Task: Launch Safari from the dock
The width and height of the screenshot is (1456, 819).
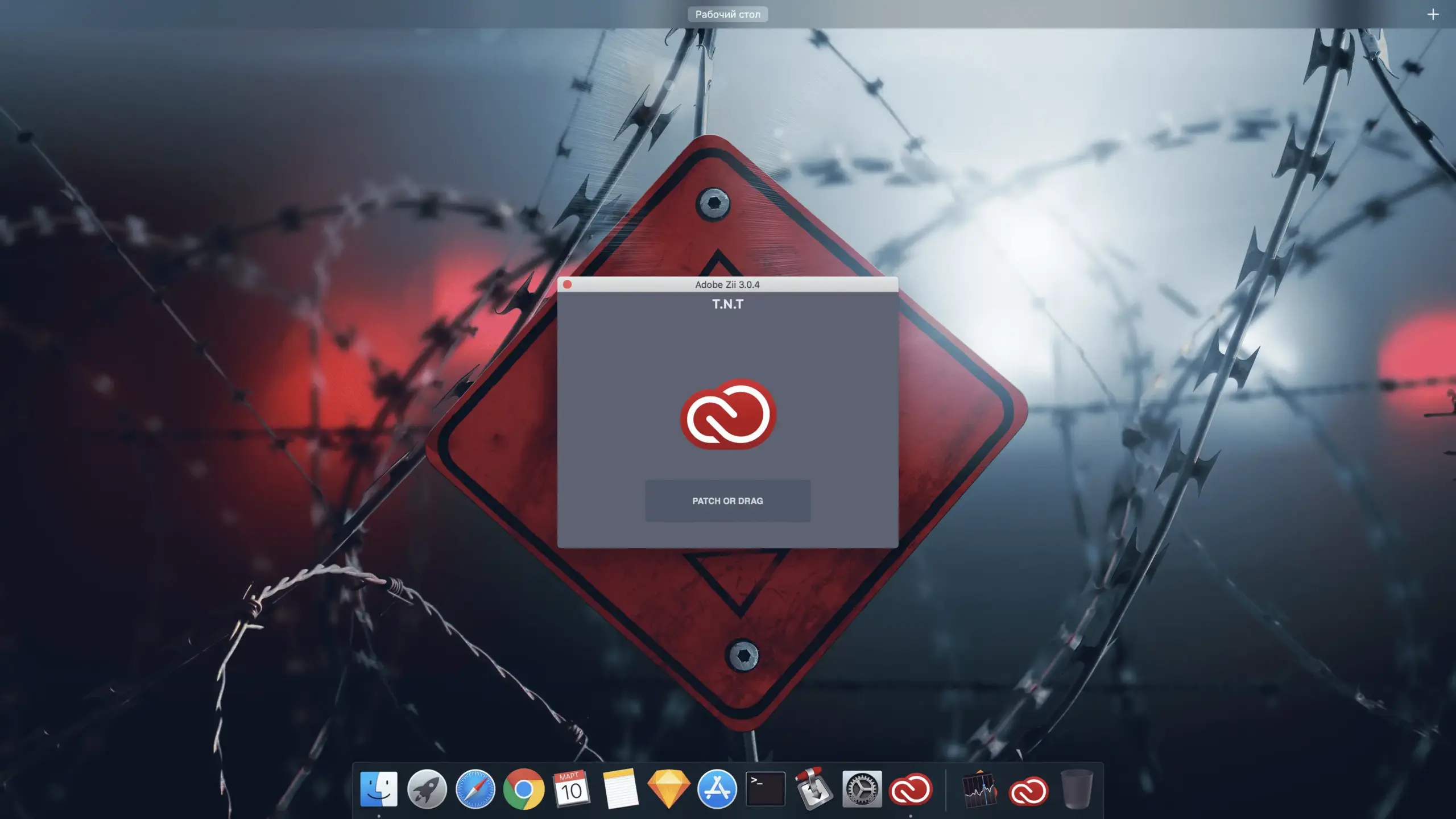Action: (475, 789)
